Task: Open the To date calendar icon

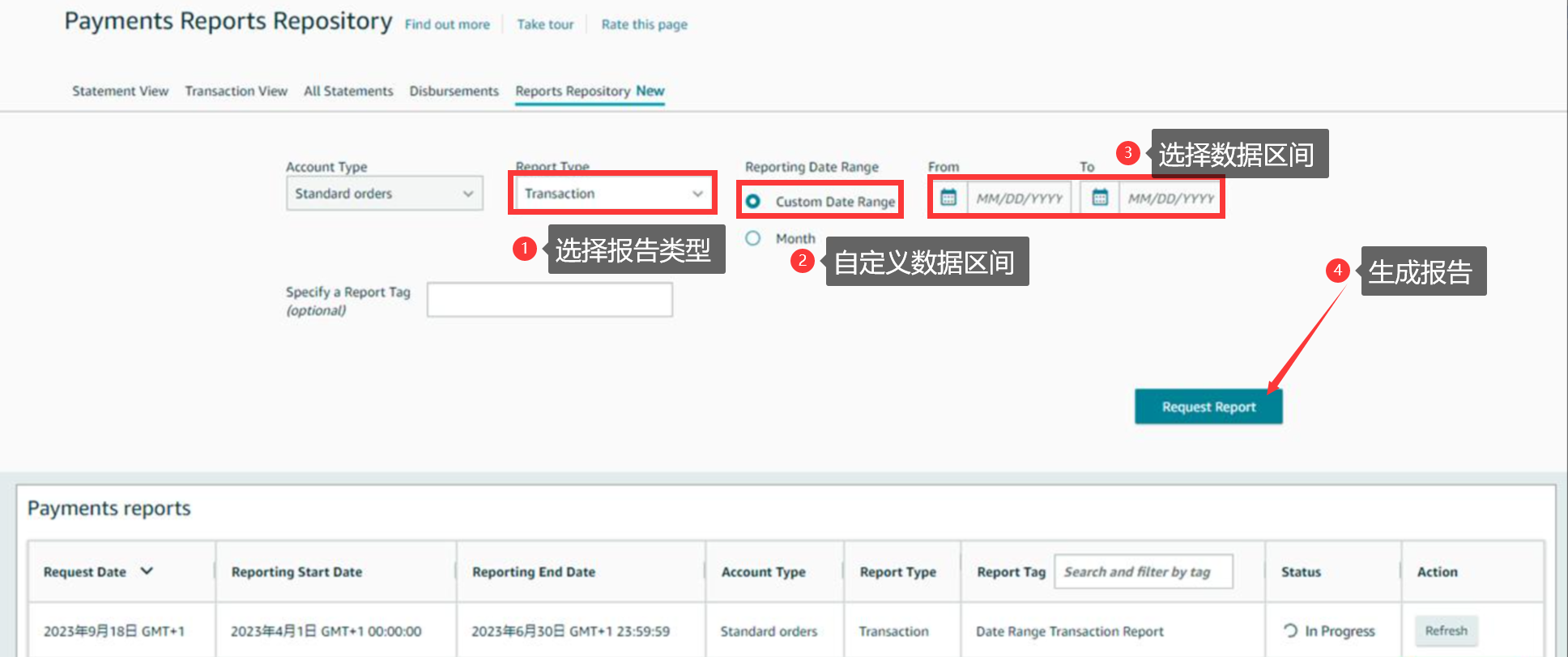Action: (1100, 198)
